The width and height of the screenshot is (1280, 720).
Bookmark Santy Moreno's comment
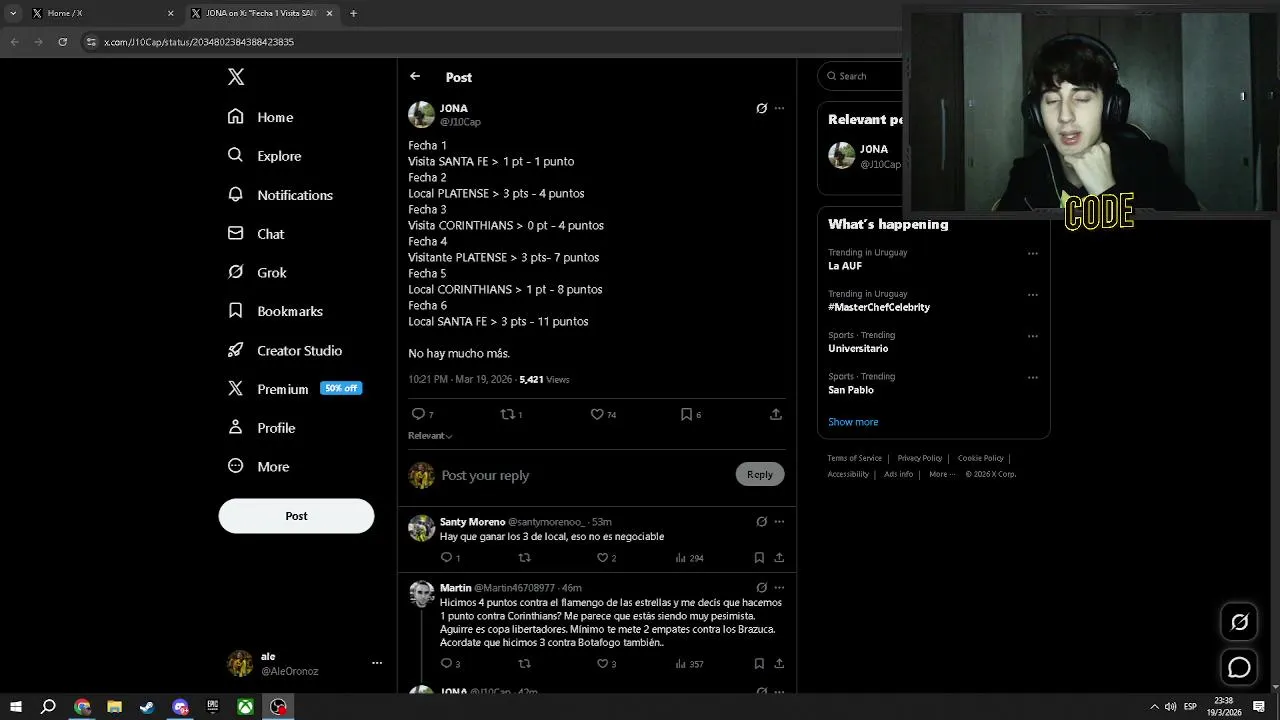759,558
